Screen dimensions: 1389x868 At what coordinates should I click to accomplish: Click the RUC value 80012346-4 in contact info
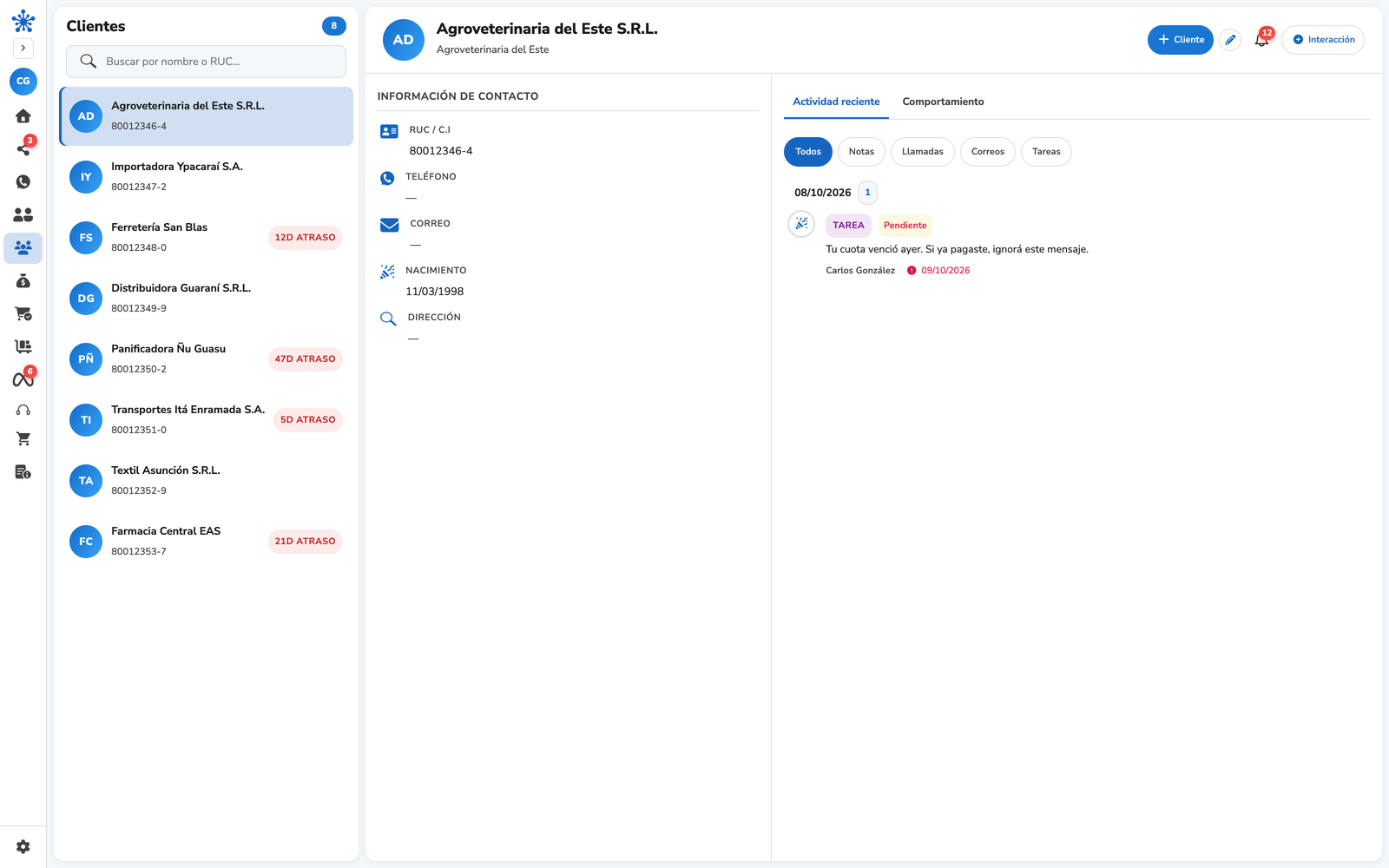pyautogui.click(x=441, y=151)
